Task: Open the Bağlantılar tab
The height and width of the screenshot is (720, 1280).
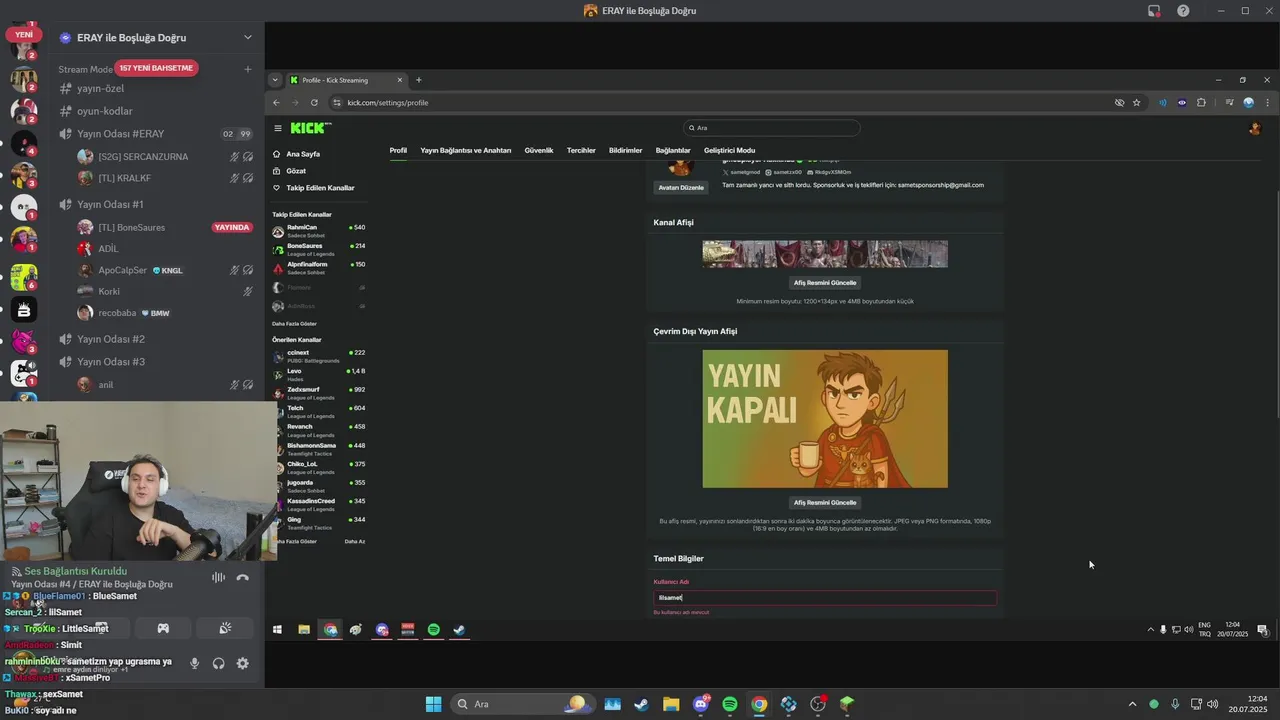Action: 673,150
